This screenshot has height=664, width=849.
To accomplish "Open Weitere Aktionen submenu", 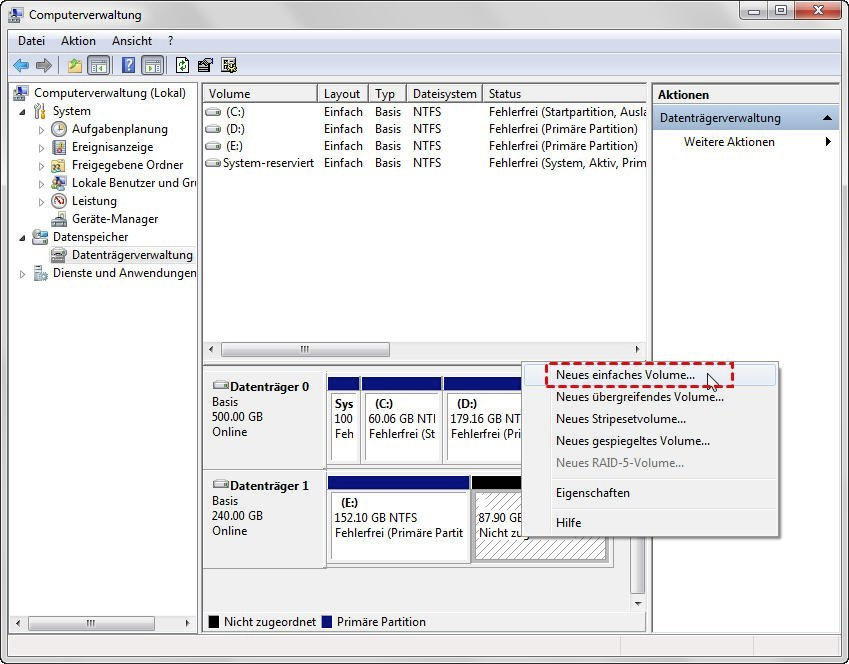I will [x=746, y=142].
